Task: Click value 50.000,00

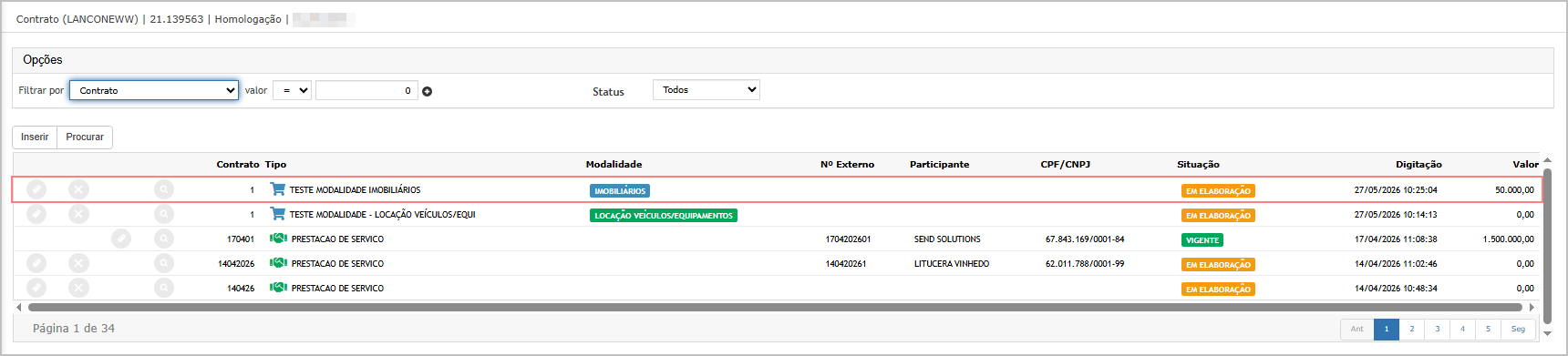Action: tap(1514, 190)
